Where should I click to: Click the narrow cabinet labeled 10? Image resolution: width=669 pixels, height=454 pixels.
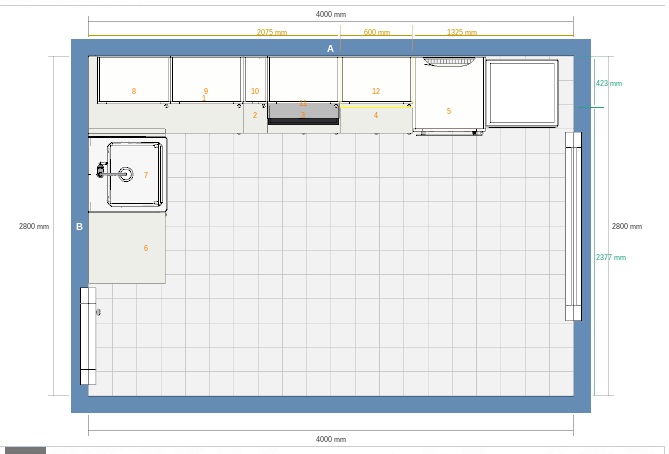255,80
